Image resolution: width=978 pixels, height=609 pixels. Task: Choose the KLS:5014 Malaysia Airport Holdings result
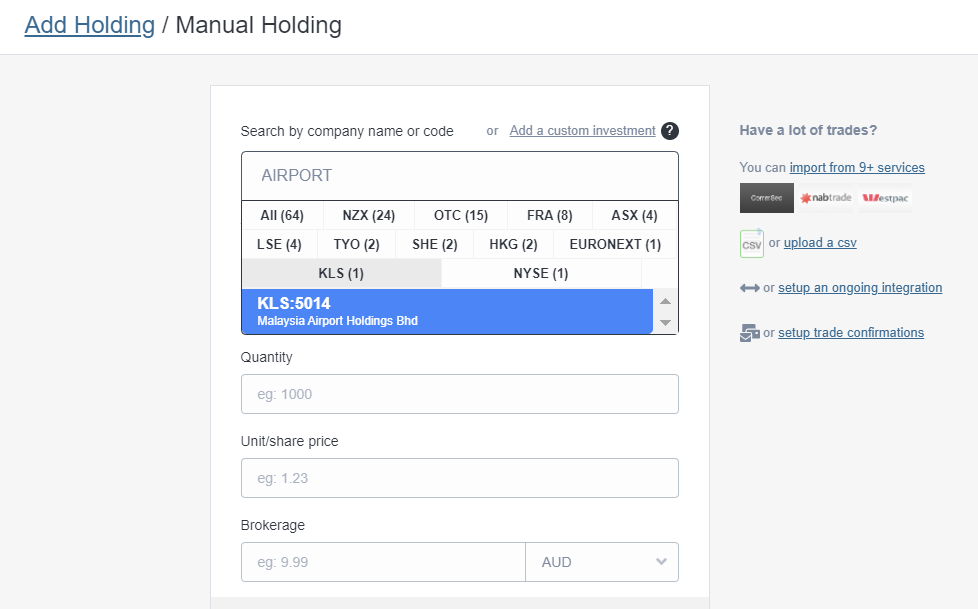tap(447, 311)
